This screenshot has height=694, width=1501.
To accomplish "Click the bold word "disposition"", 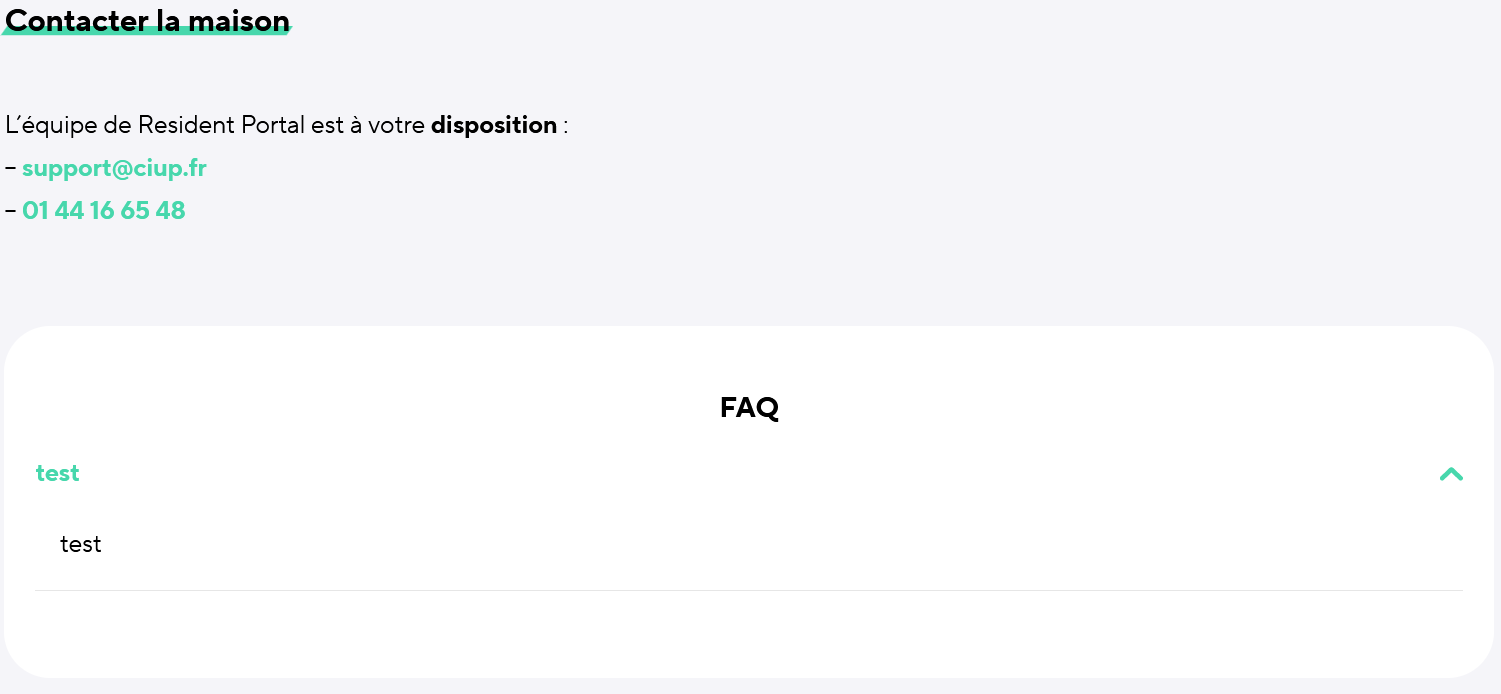I will click(x=494, y=126).
